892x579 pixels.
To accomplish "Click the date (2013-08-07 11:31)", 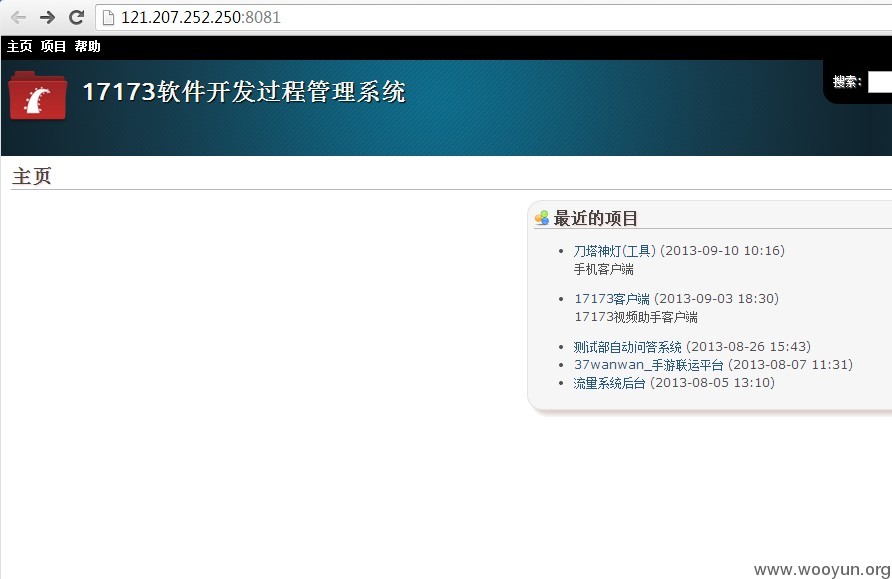I will click(x=790, y=365).
